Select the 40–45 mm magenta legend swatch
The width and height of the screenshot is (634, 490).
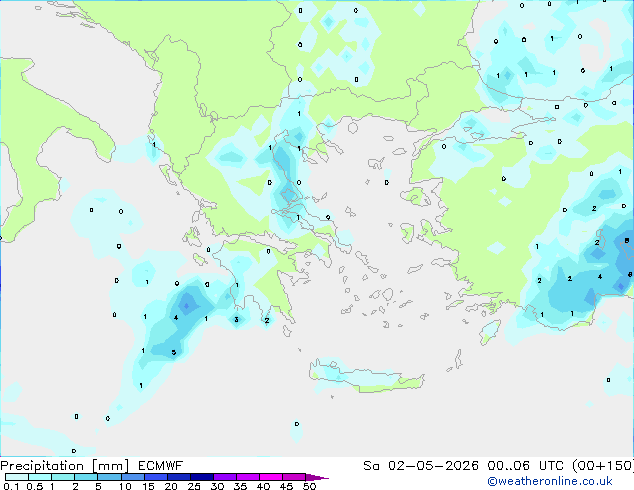pos(271,477)
